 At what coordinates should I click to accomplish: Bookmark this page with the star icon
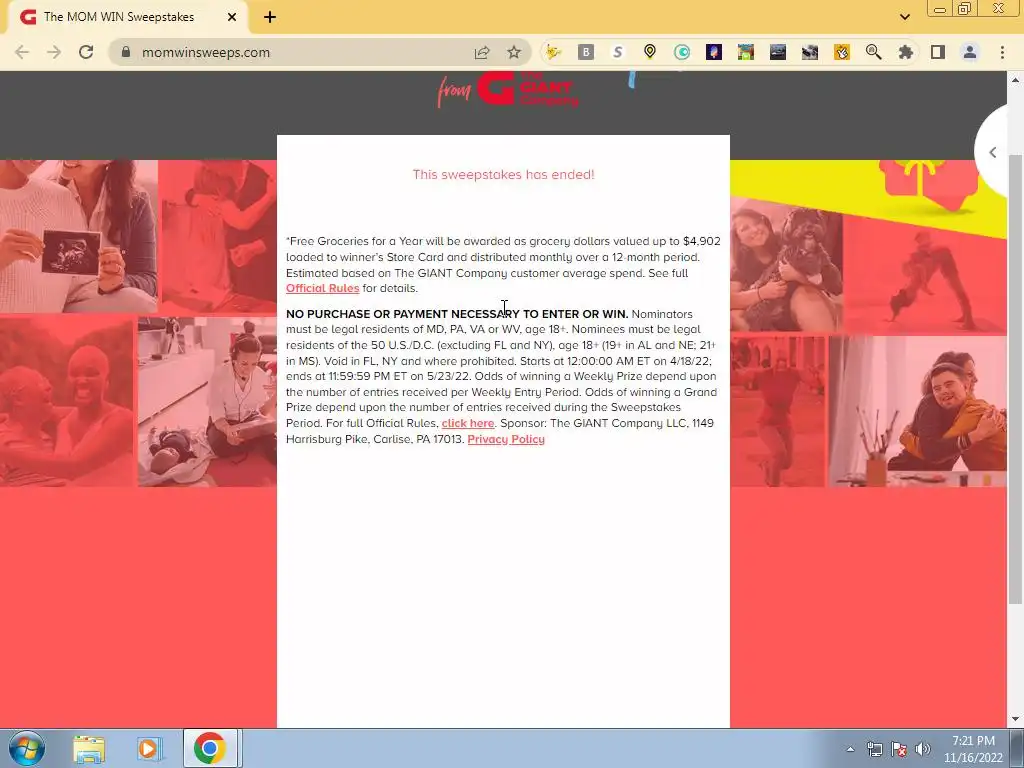(514, 52)
